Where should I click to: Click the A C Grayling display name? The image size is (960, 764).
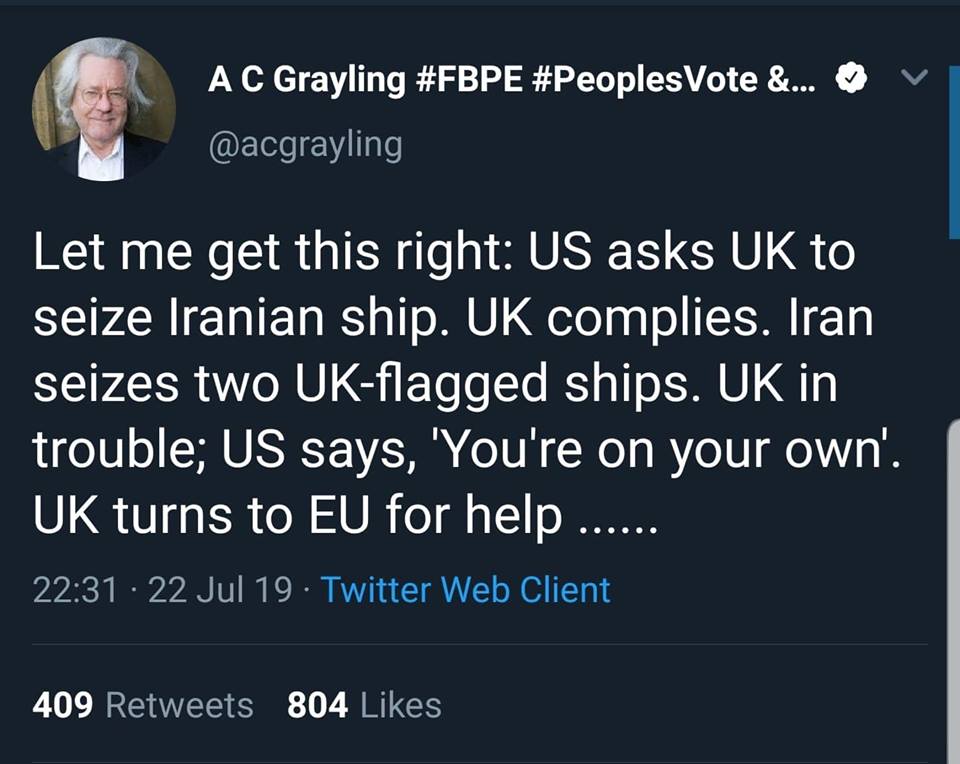coord(306,80)
